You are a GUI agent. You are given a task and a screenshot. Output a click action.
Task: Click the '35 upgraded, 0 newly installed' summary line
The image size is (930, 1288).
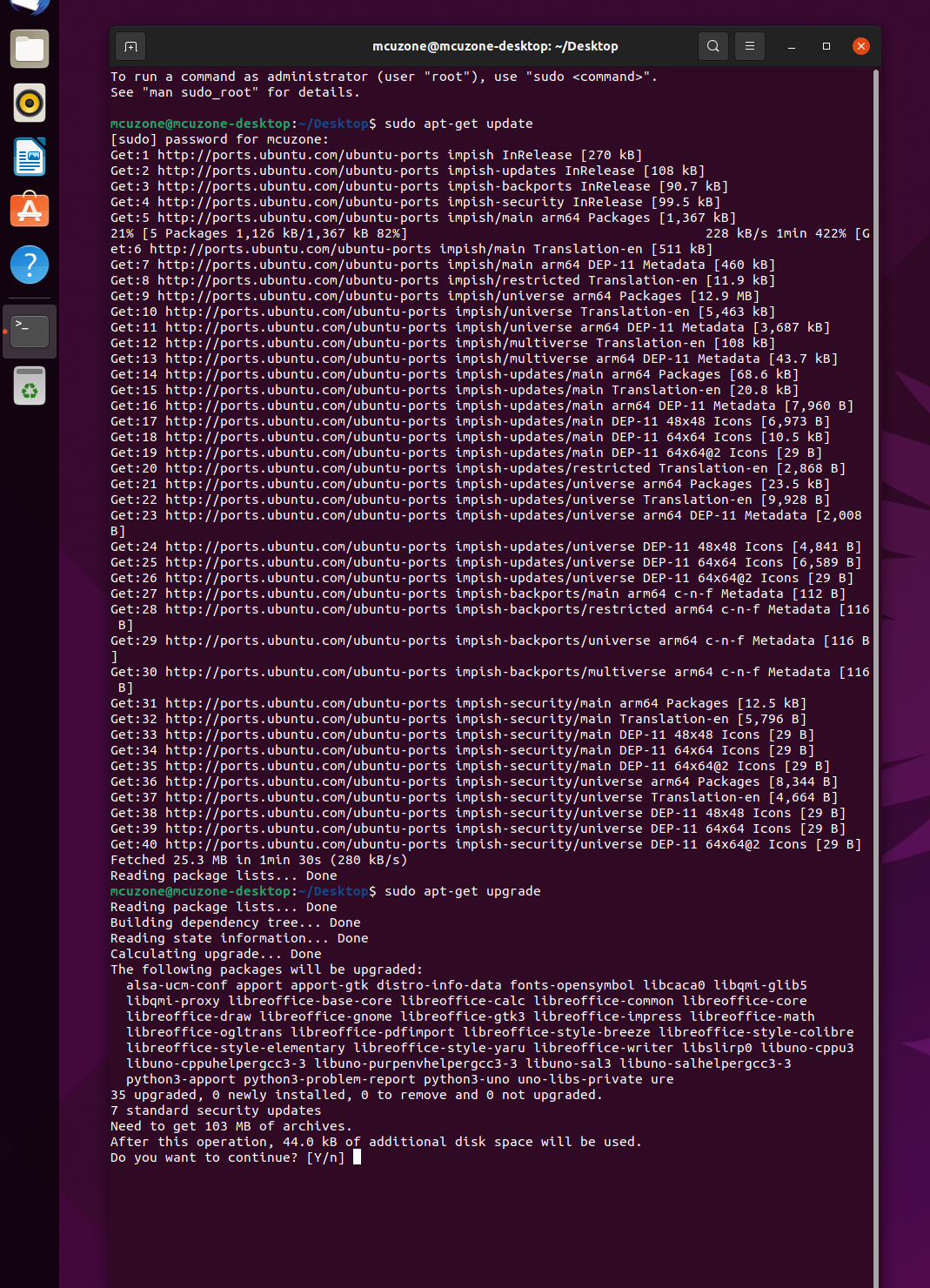[357, 1095]
